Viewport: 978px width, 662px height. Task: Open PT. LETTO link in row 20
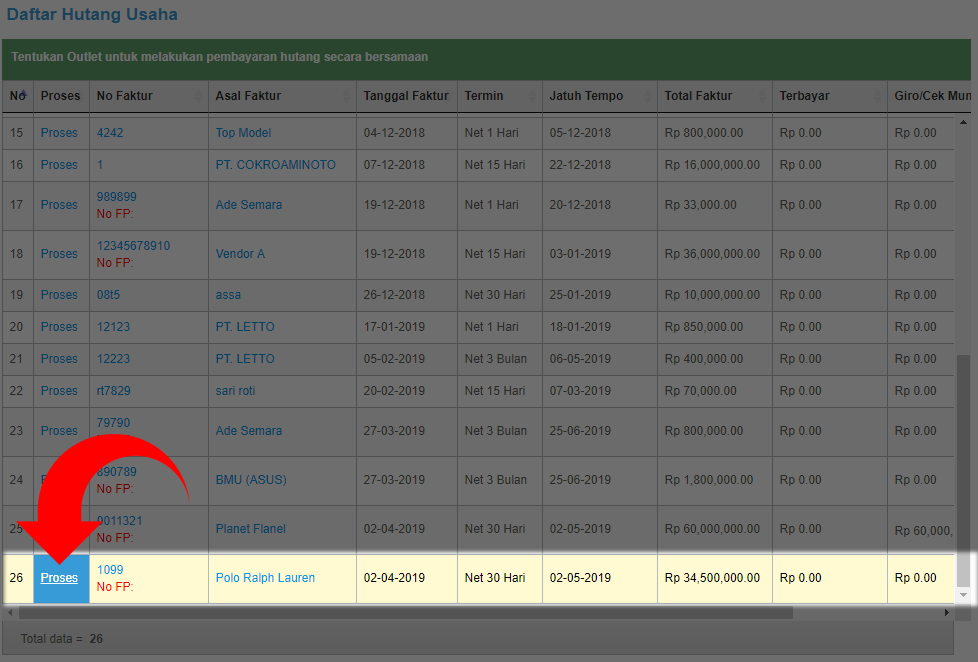pos(245,327)
